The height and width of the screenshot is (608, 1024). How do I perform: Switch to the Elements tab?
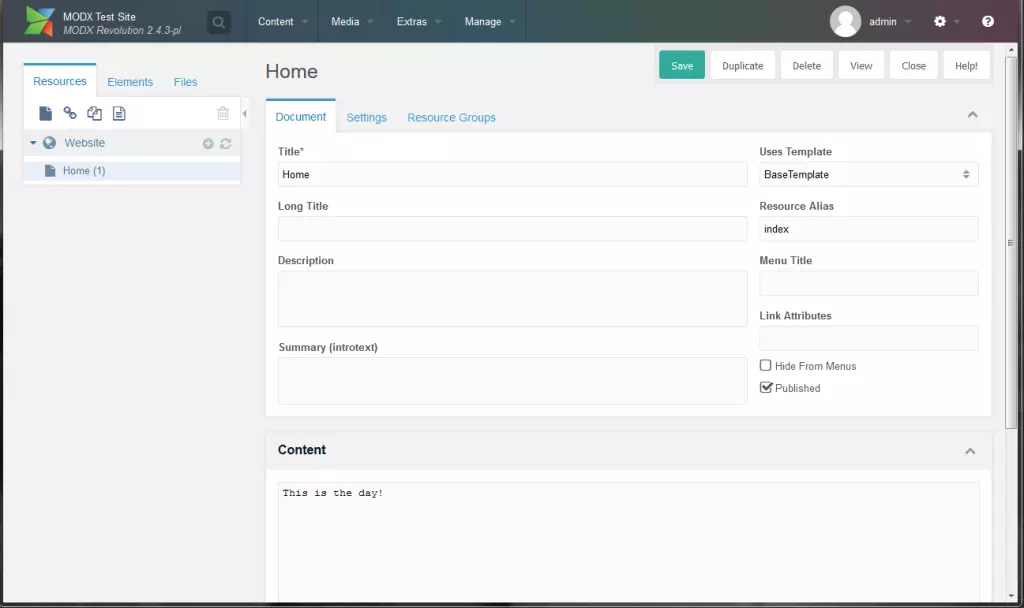(x=130, y=82)
